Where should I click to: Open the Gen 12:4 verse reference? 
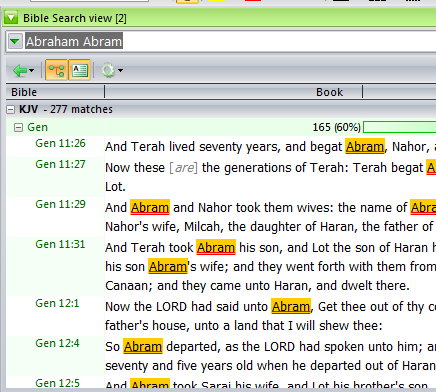pos(57,343)
